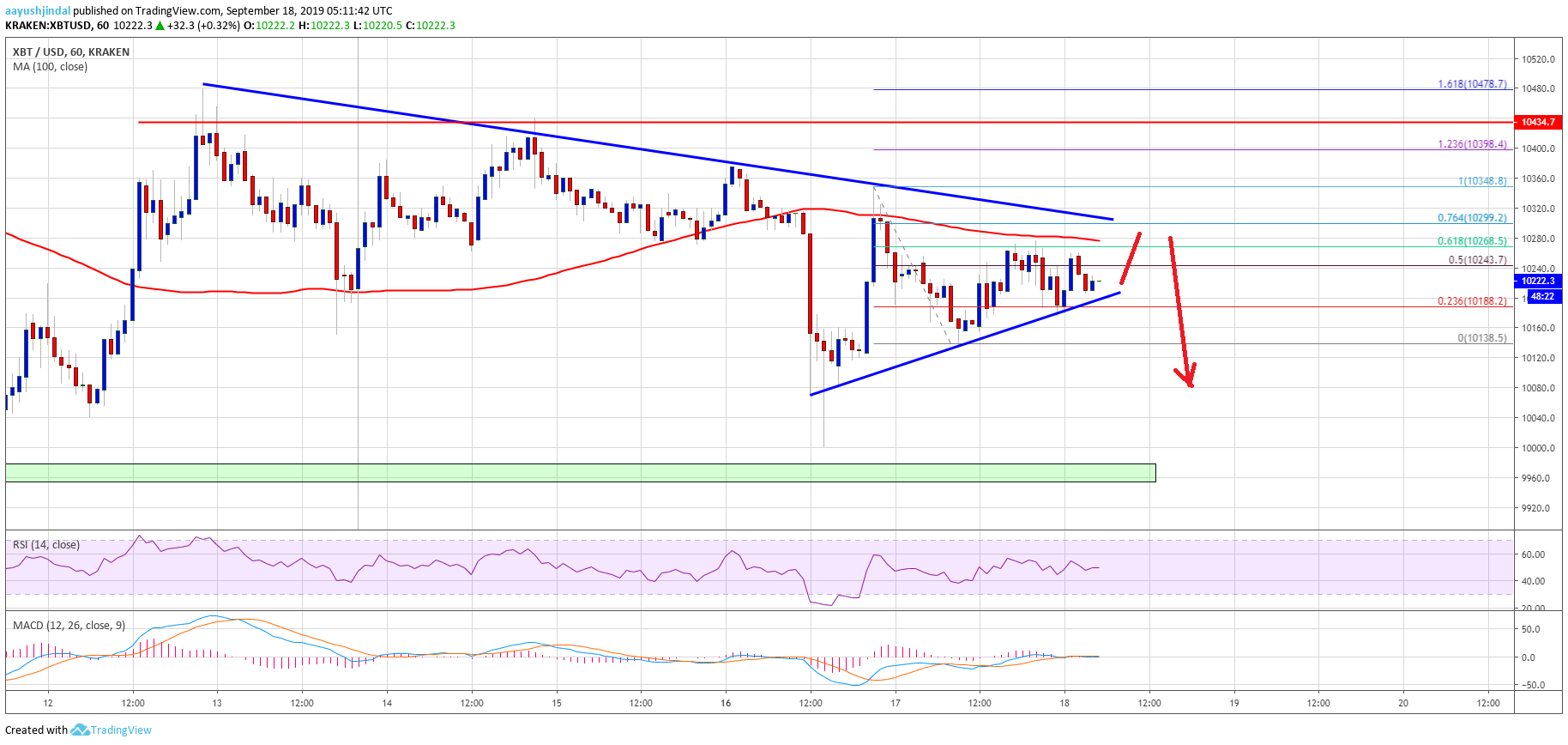
Task: Select the 0(10138.5) Fibonacci label
Action: point(1482,338)
